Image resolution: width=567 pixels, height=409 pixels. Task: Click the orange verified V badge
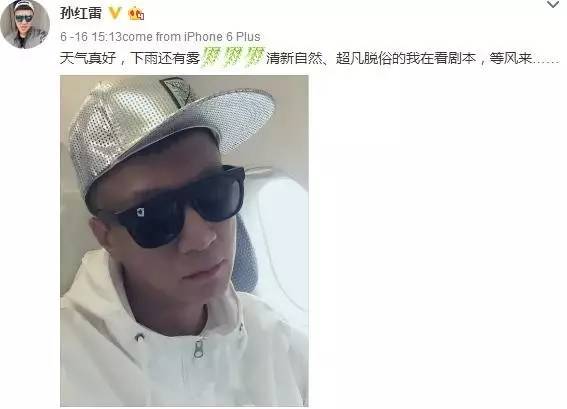[x=115, y=14]
